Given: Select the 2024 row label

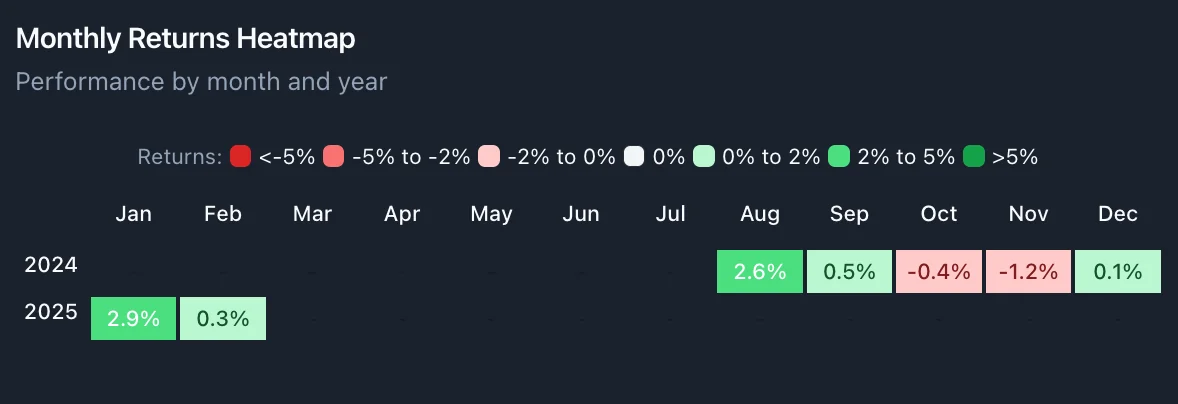Looking at the screenshot, I should pos(51,266).
